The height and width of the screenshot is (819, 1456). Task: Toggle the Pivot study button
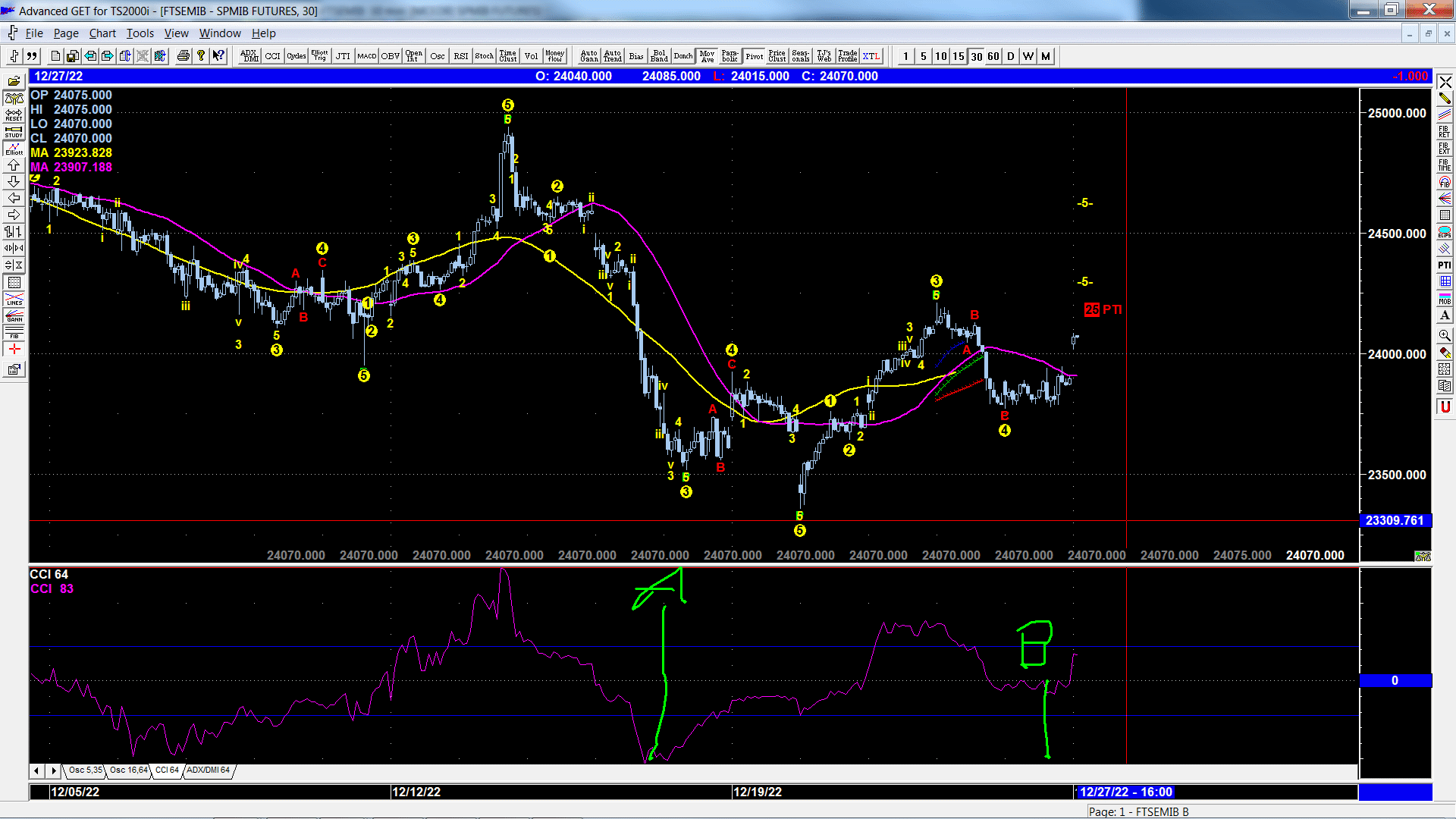click(x=755, y=56)
